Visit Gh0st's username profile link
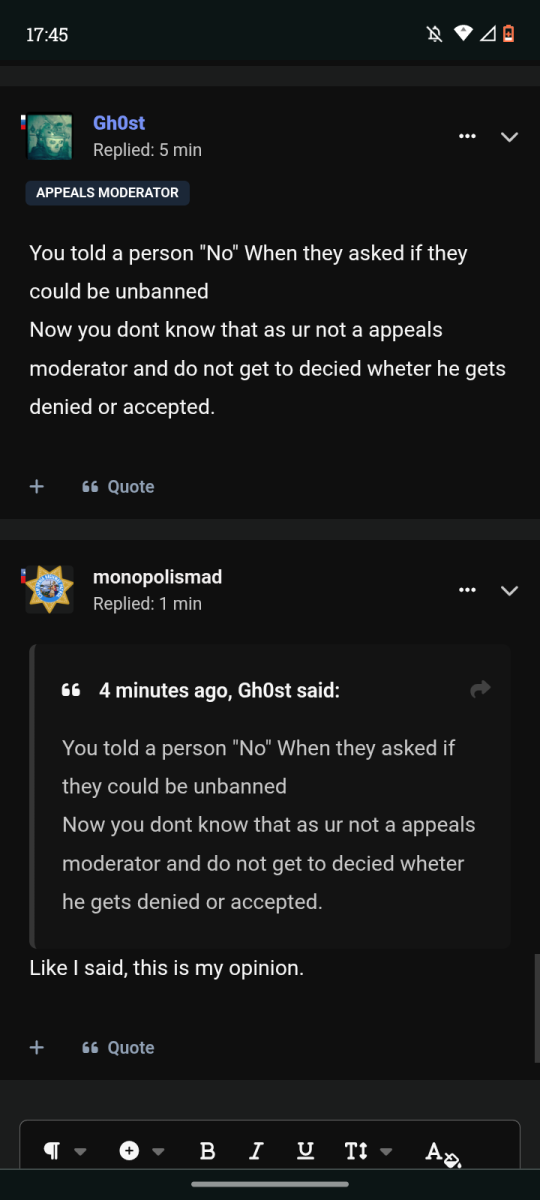 pyautogui.click(x=119, y=123)
